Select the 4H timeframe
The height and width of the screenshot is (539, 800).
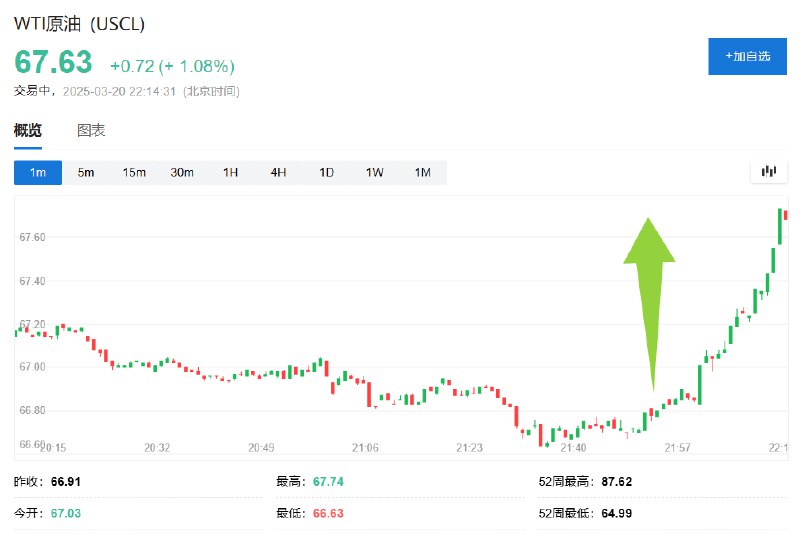click(278, 173)
